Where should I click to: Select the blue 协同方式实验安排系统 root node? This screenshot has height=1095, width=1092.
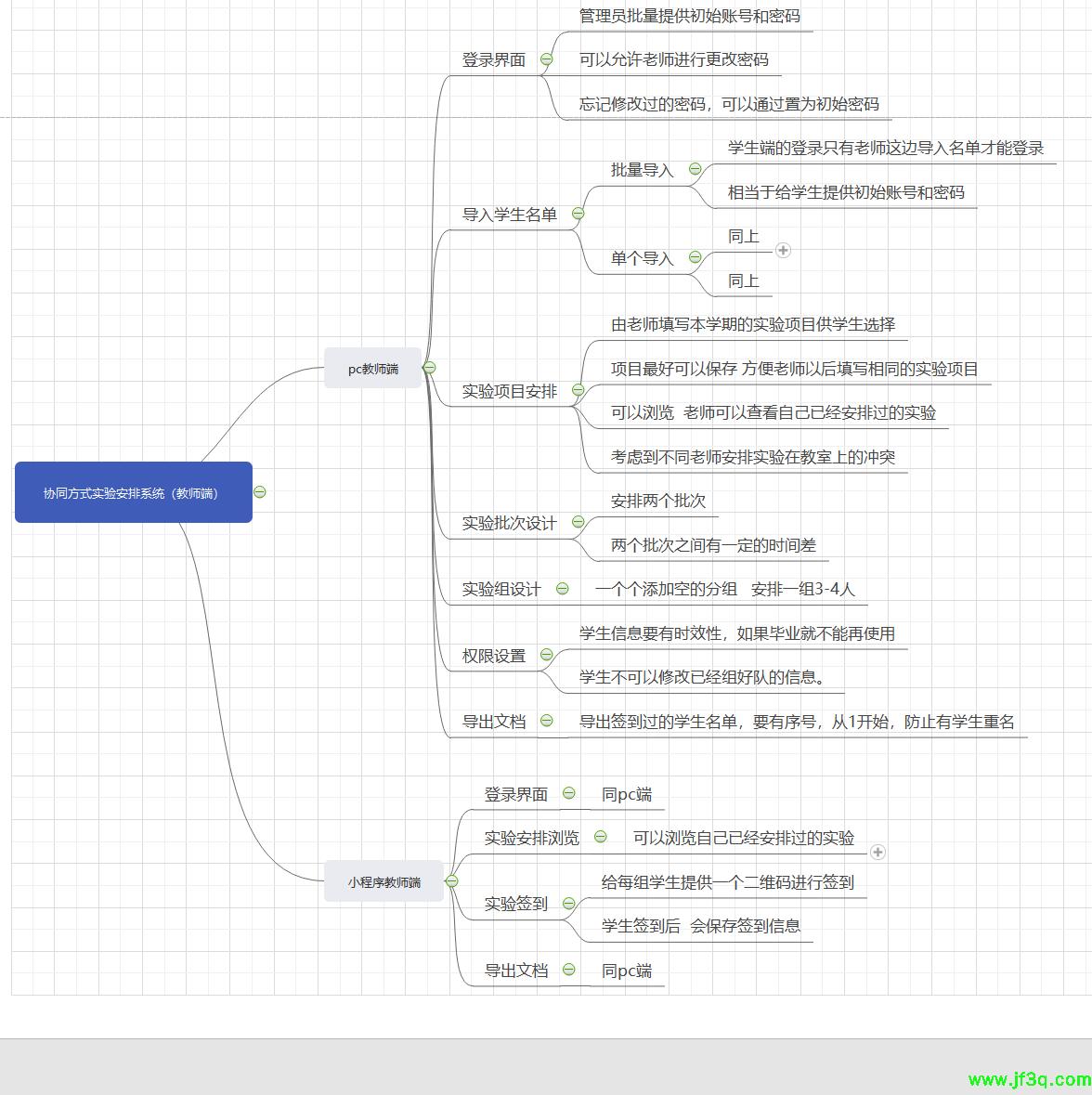tap(133, 492)
